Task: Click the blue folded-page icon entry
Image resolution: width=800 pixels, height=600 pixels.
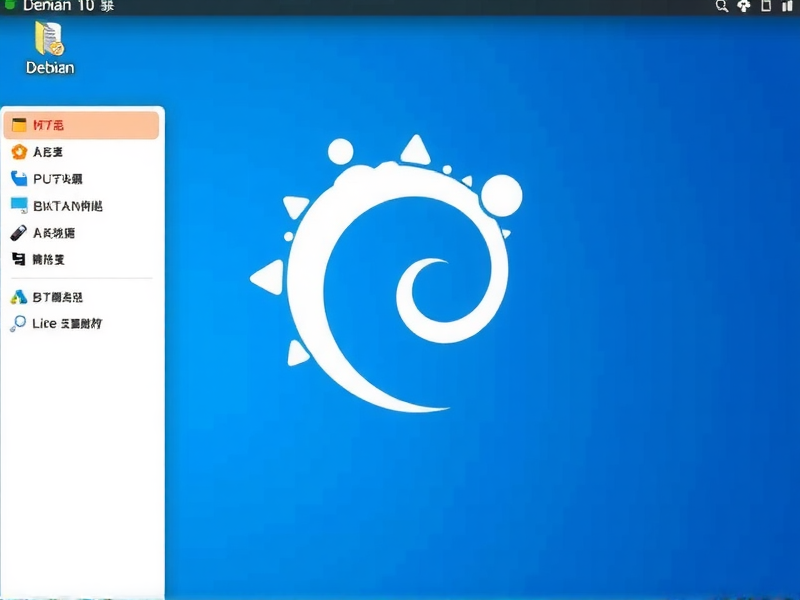Action: tap(19, 179)
